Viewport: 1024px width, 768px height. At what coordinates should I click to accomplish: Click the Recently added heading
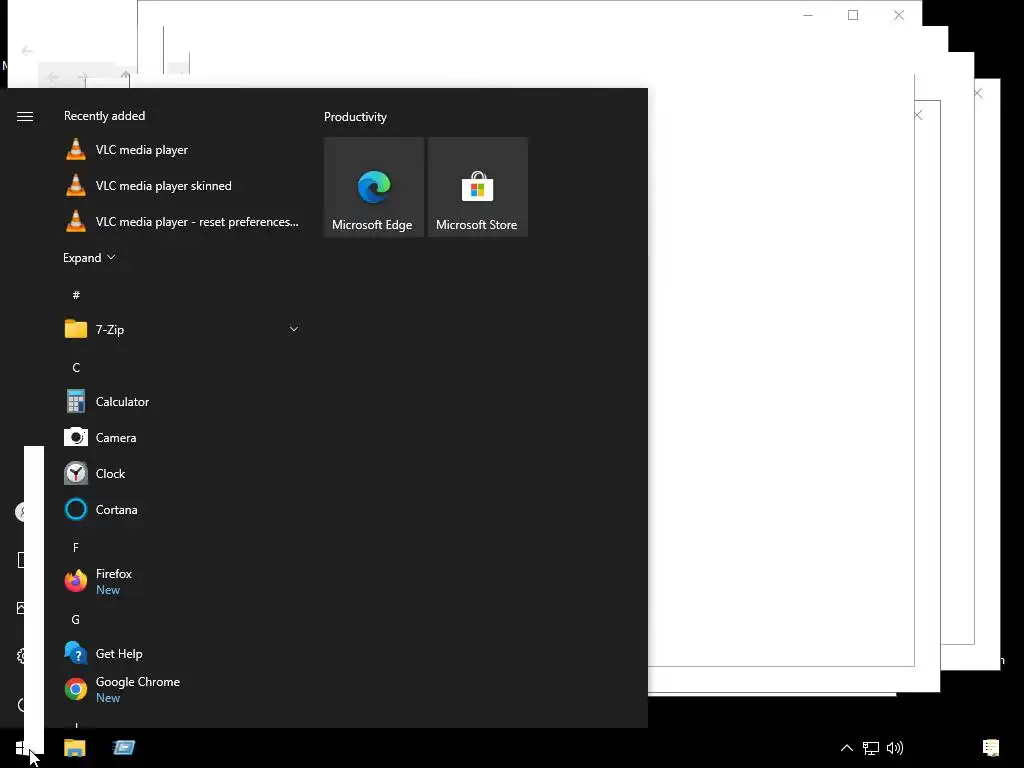(104, 116)
